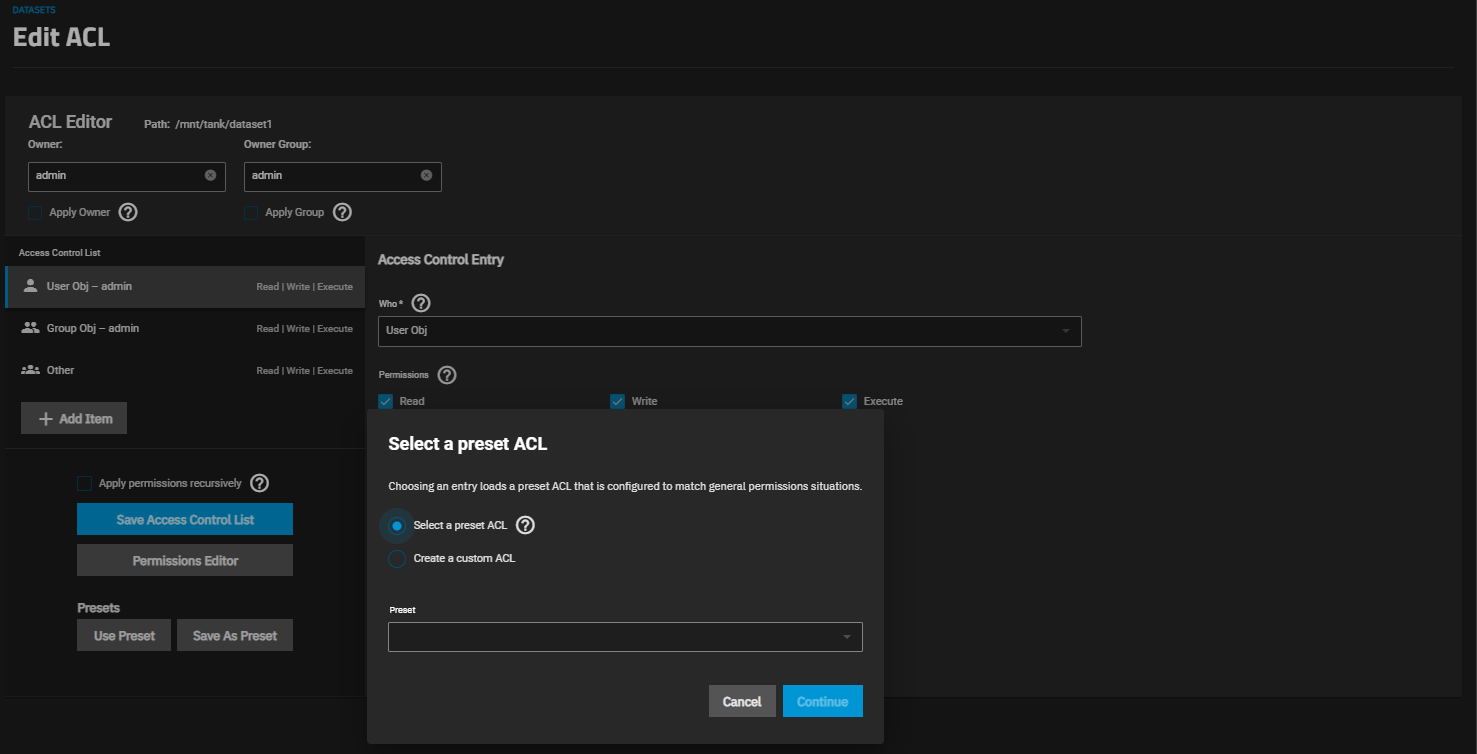Choose the Create a custom ACL option
Image resolution: width=1477 pixels, height=754 pixels.
(397, 558)
